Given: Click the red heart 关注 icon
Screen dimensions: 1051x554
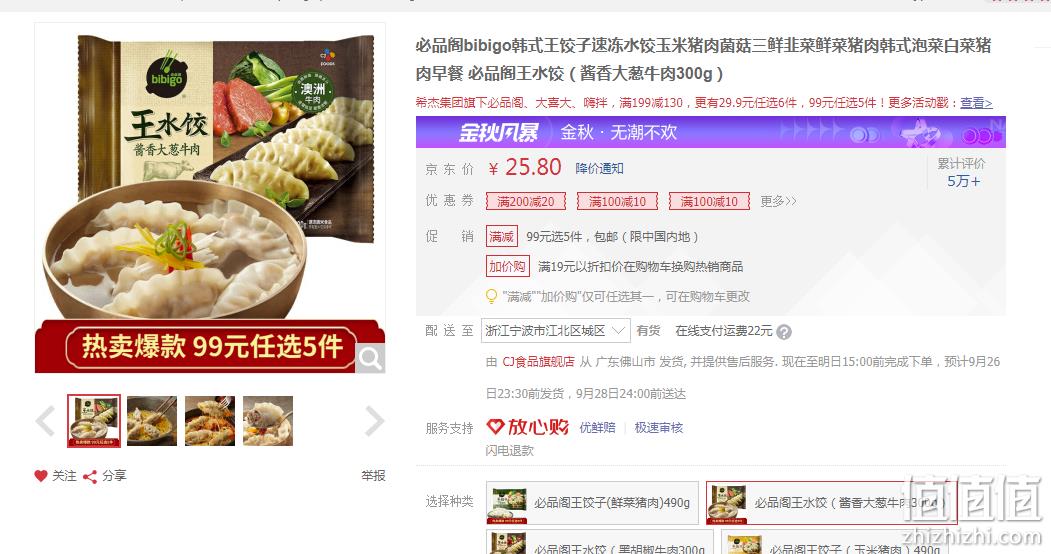Looking at the screenshot, I should 41,476.
